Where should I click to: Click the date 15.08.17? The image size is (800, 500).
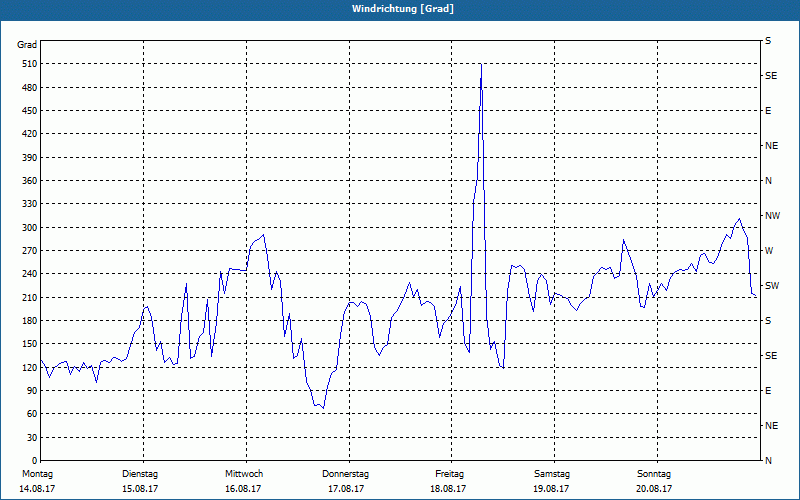(140, 489)
